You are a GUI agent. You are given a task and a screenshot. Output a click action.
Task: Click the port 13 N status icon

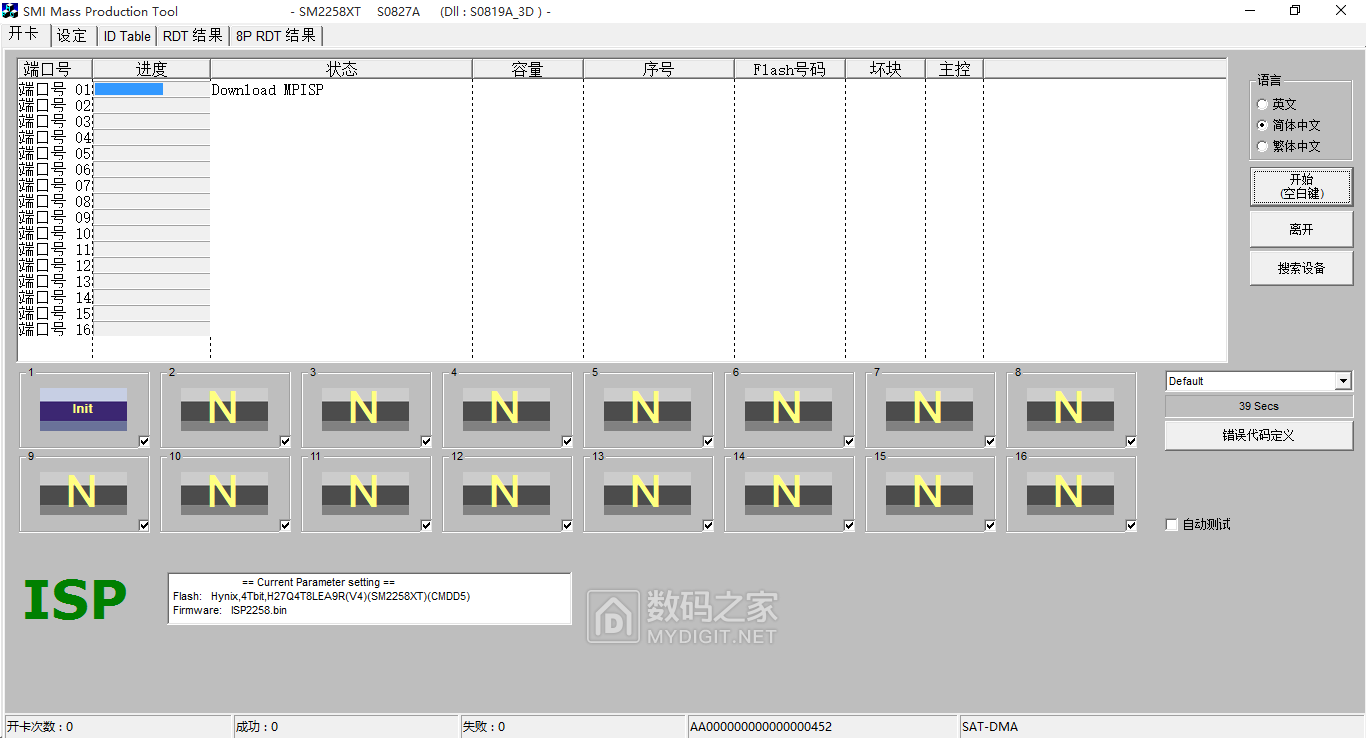click(647, 493)
